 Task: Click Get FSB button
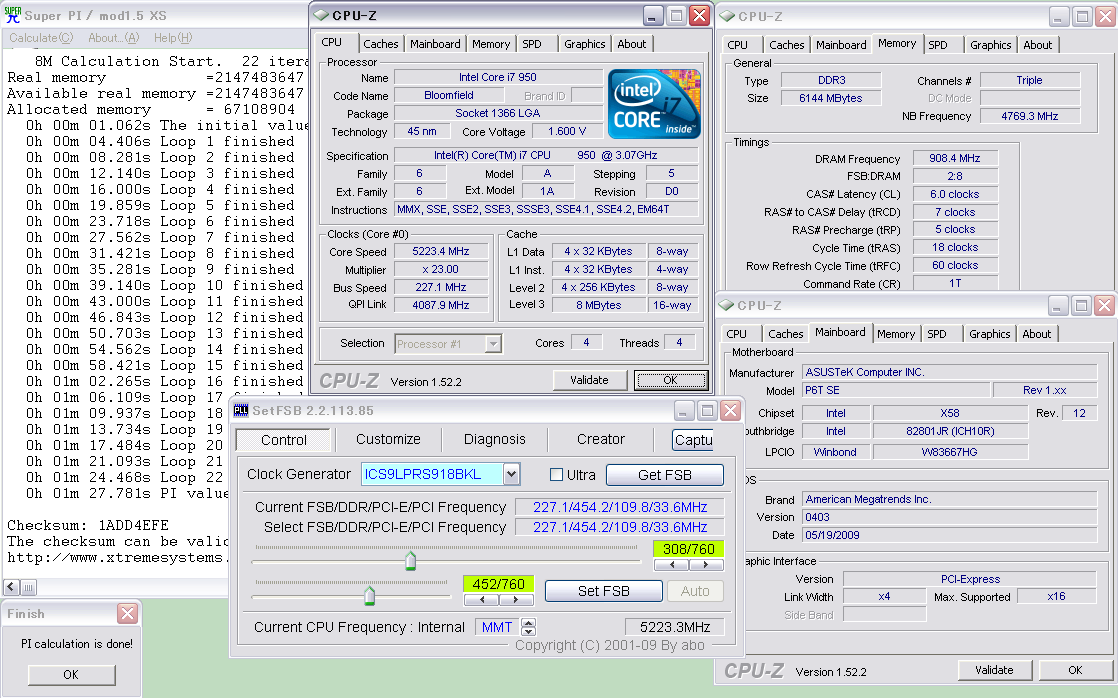pyautogui.click(x=665, y=475)
